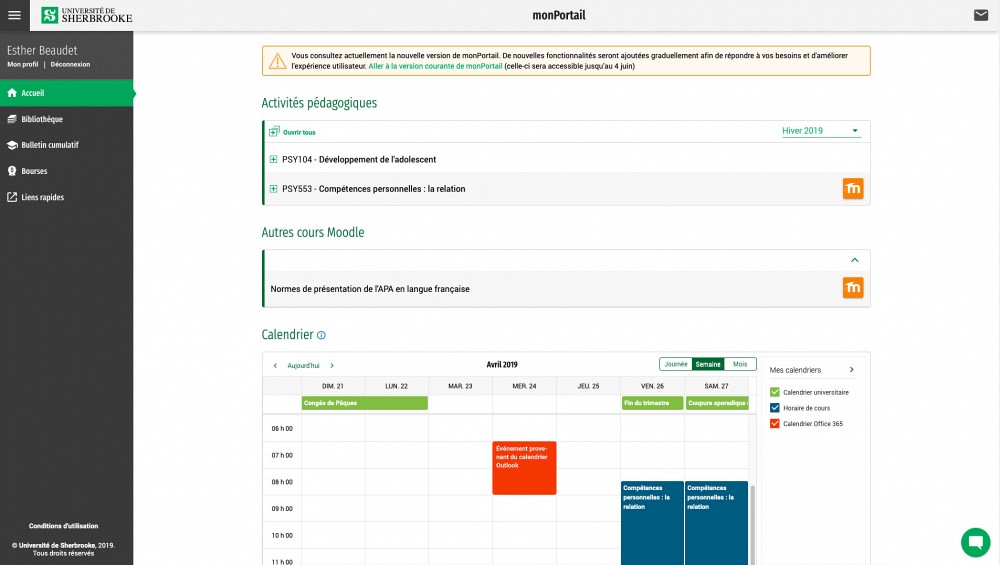Open the green chat bubble button
This screenshot has width=1000, height=565.
(x=974, y=542)
